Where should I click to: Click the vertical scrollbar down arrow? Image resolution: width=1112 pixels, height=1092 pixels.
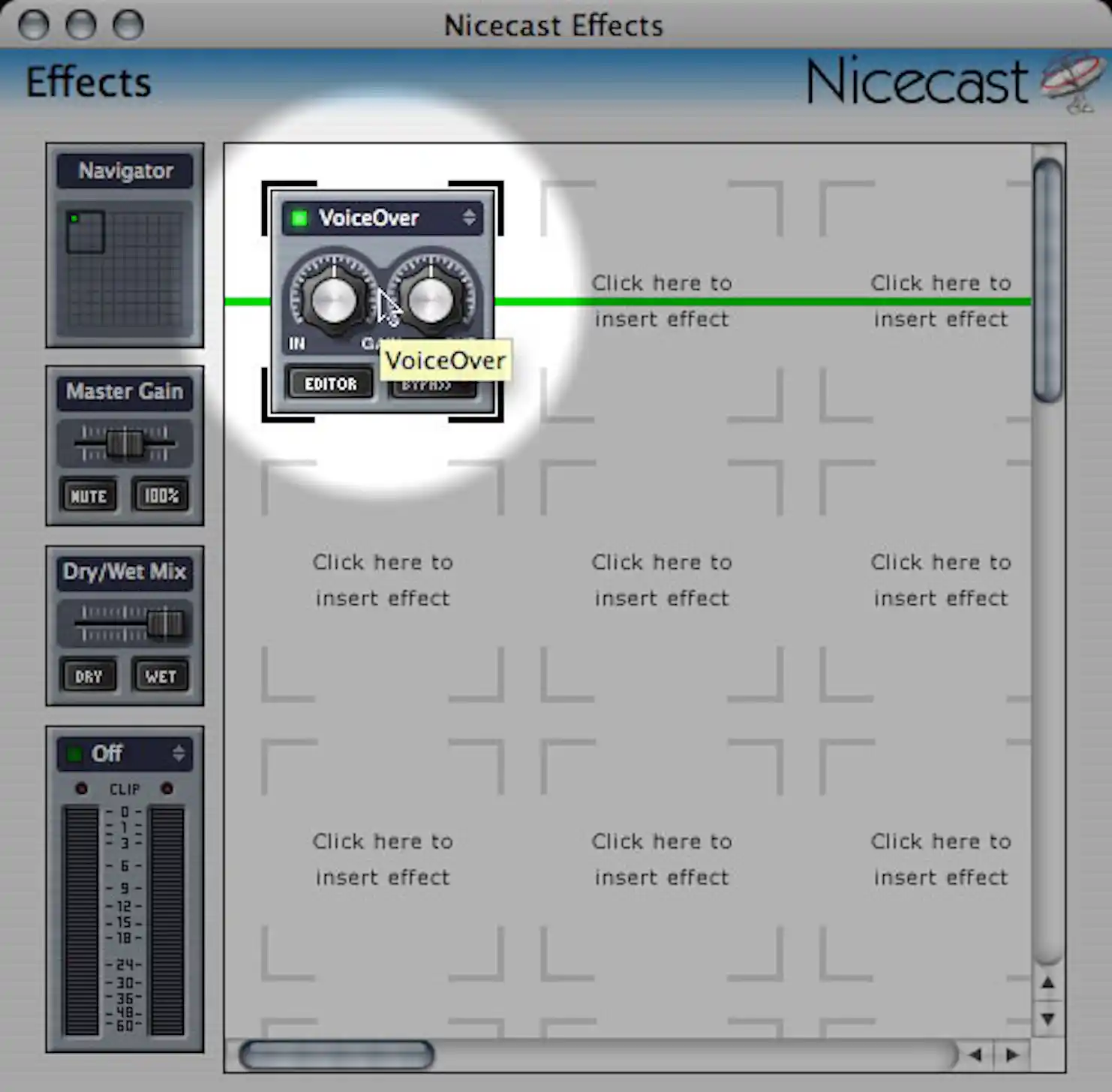[1048, 1019]
